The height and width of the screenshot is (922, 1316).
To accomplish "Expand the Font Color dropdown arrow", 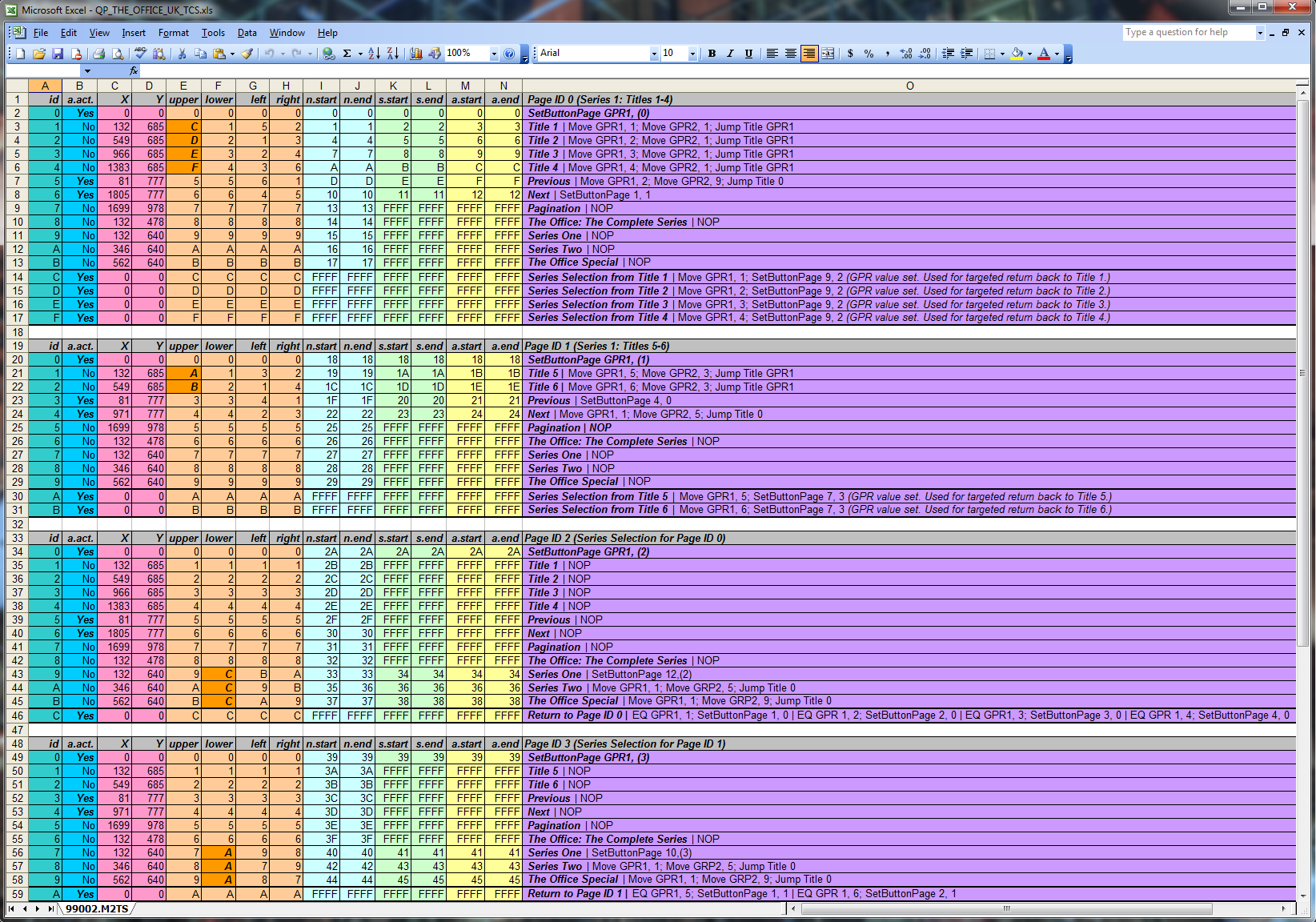I will [x=1057, y=54].
